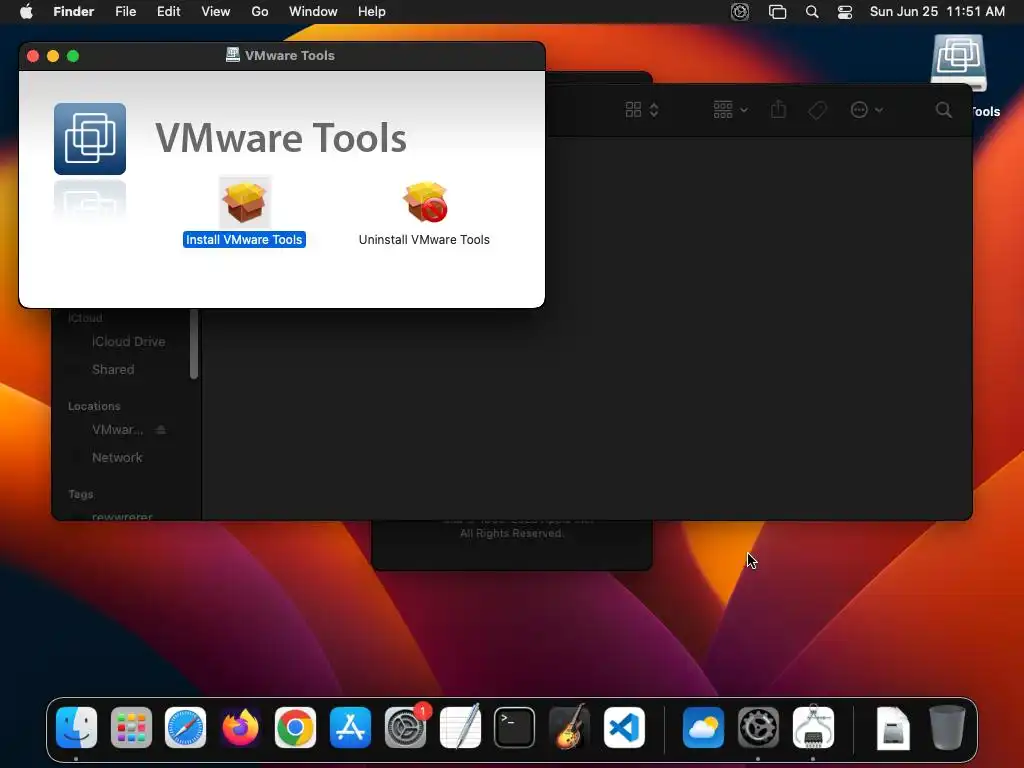Select VMware volume in Finder sidebar

click(117, 430)
